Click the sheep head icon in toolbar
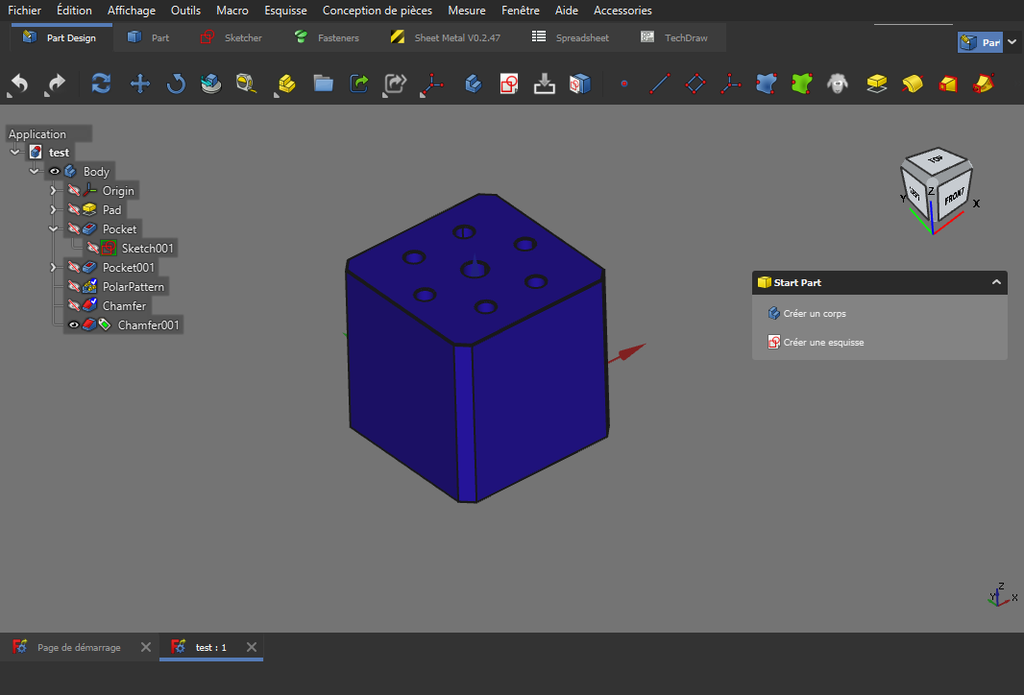 pyautogui.click(x=837, y=84)
